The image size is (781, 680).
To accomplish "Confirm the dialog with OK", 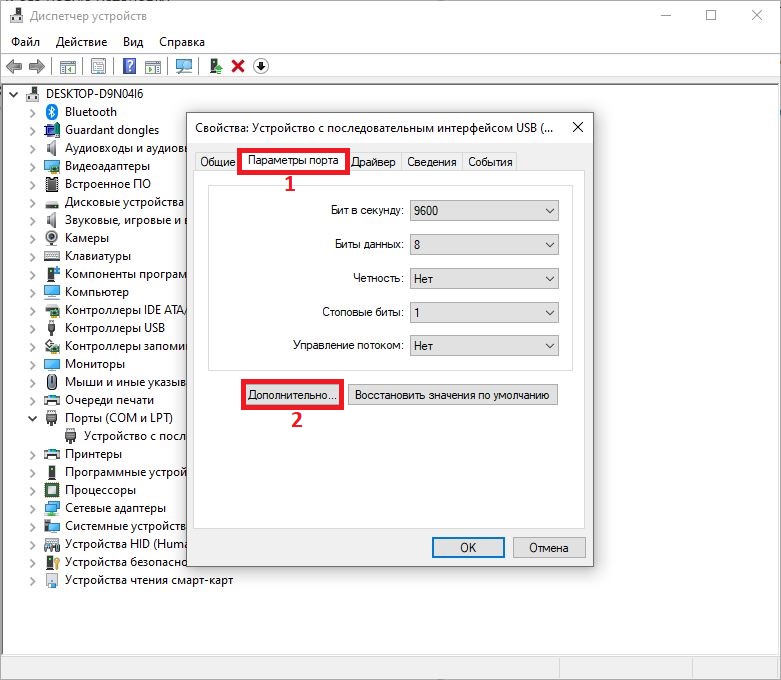I will 468,547.
